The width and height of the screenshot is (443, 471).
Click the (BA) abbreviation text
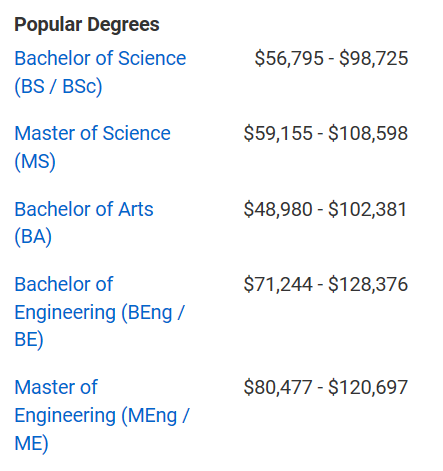pyautogui.click(x=33, y=237)
